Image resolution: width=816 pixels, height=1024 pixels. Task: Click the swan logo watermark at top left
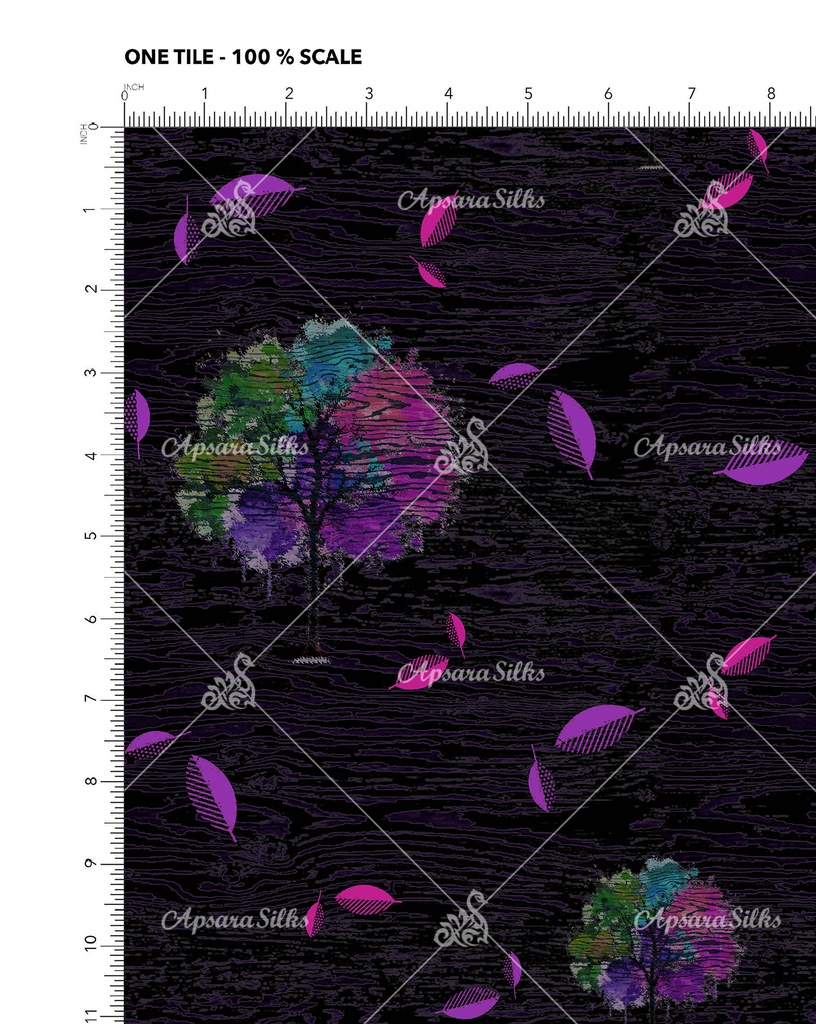tap(228, 212)
